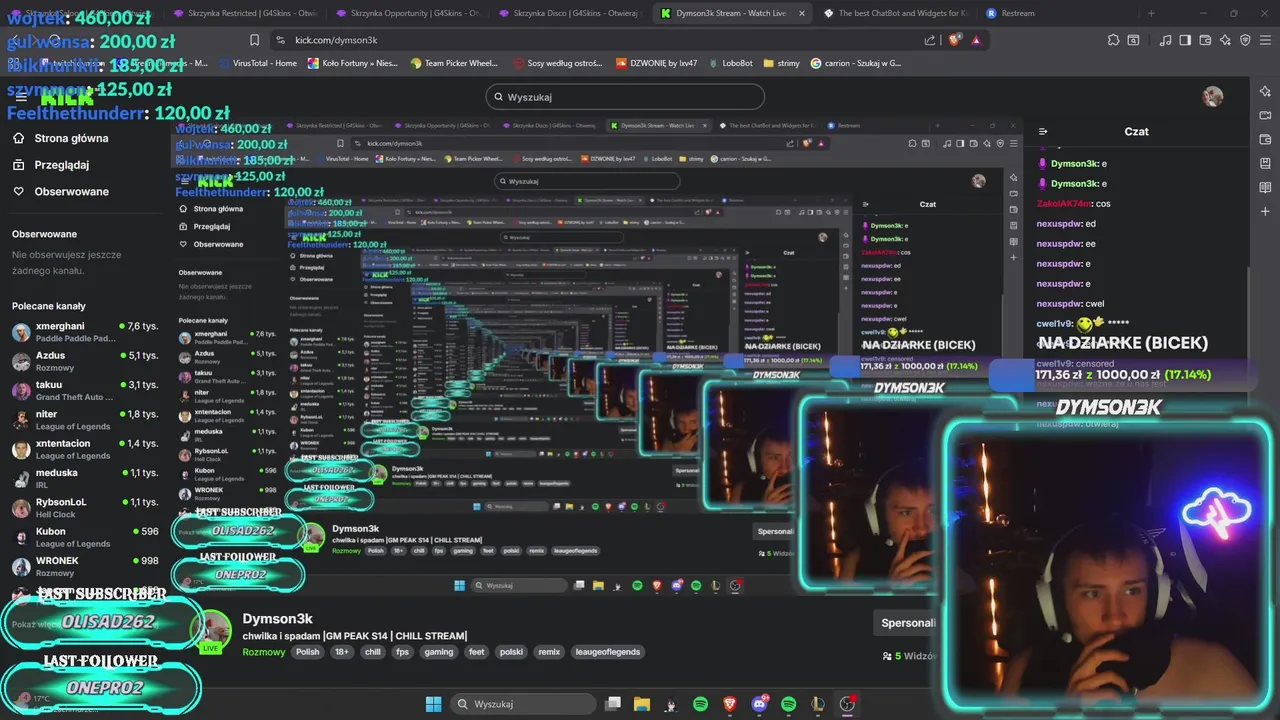Click the gaming stream tag
Image resolution: width=1280 pixels, height=720 pixels.
click(438, 652)
